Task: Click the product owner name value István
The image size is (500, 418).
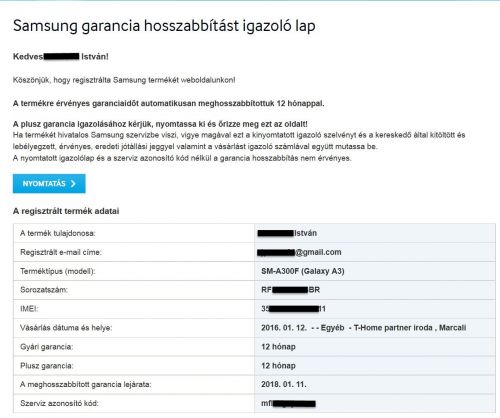Action: 287,233
